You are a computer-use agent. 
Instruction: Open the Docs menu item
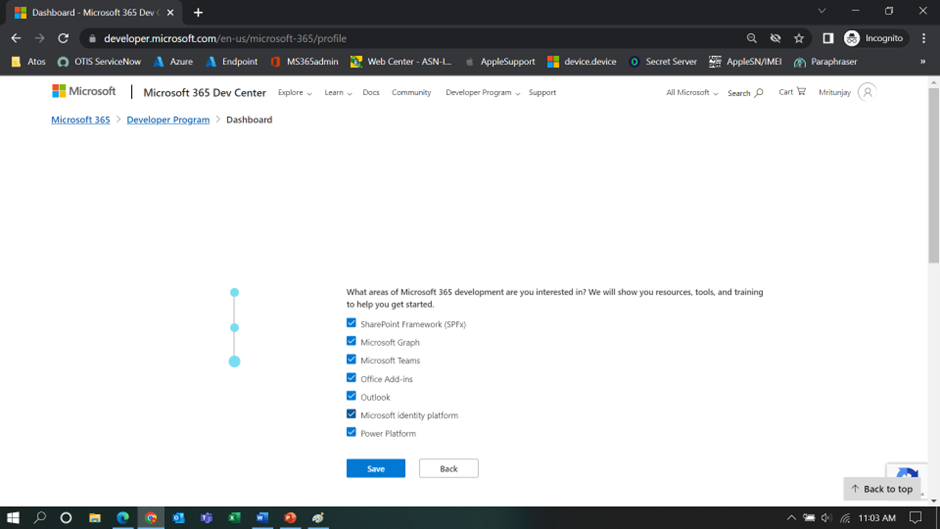point(371,92)
